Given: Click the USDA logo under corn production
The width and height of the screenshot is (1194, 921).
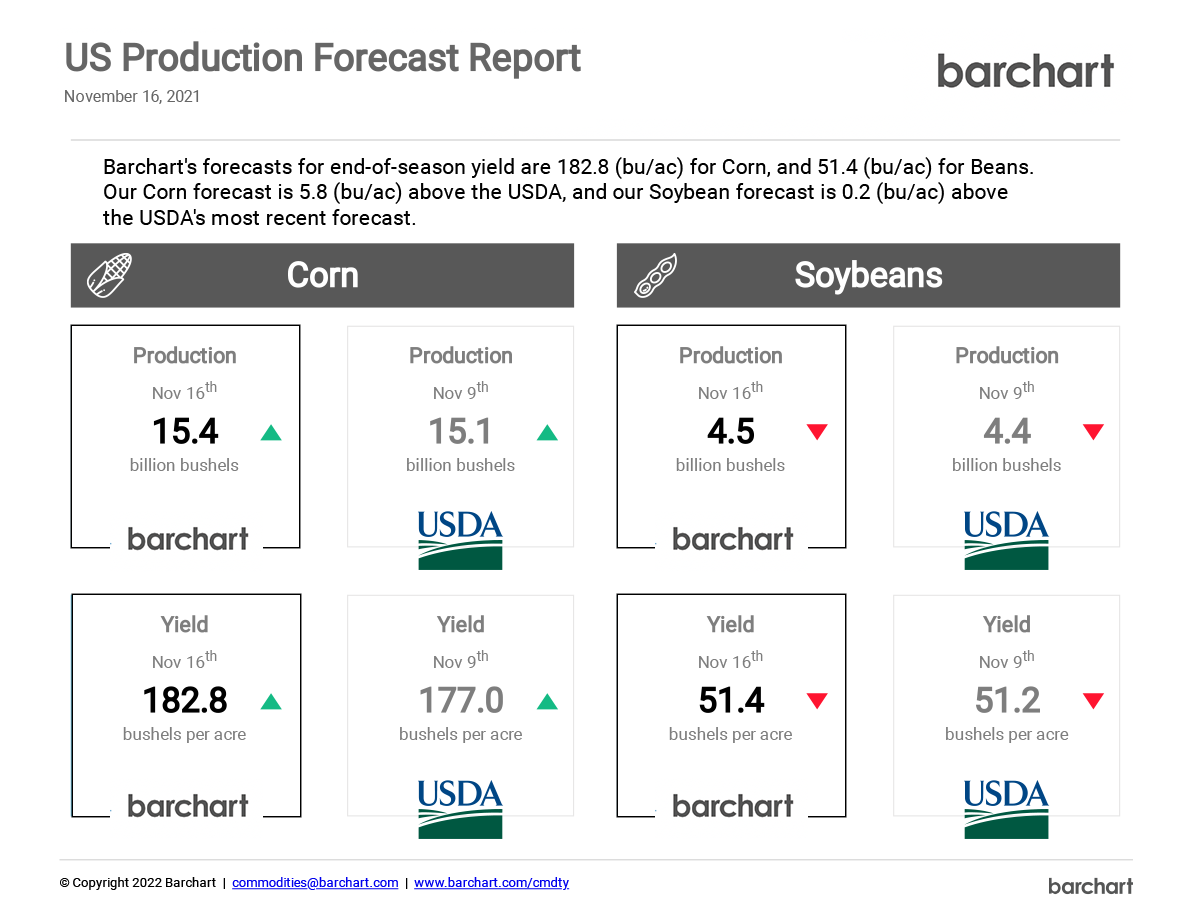Looking at the screenshot, I should point(460,540).
